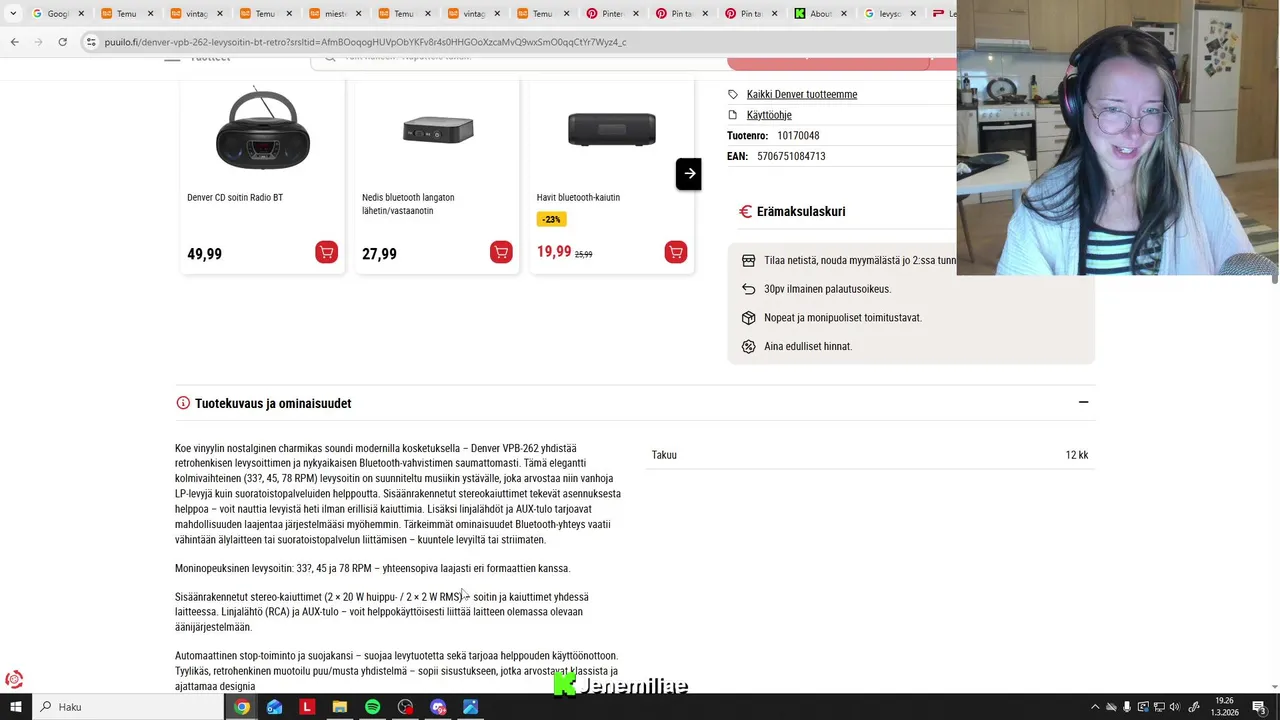The height and width of the screenshot is (720, 1280).
Task: Click the volume icon in system tray
Action: (x=1175, y=707)
